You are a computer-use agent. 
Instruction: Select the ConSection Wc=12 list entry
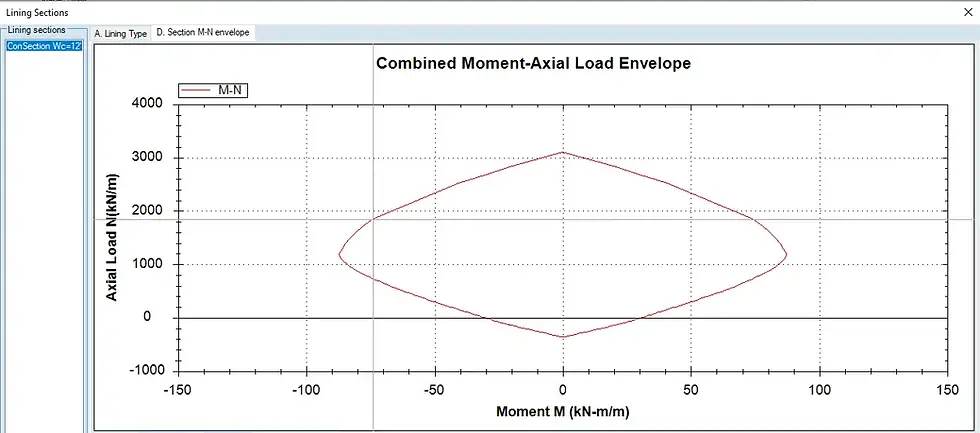[x=44, y=46]
